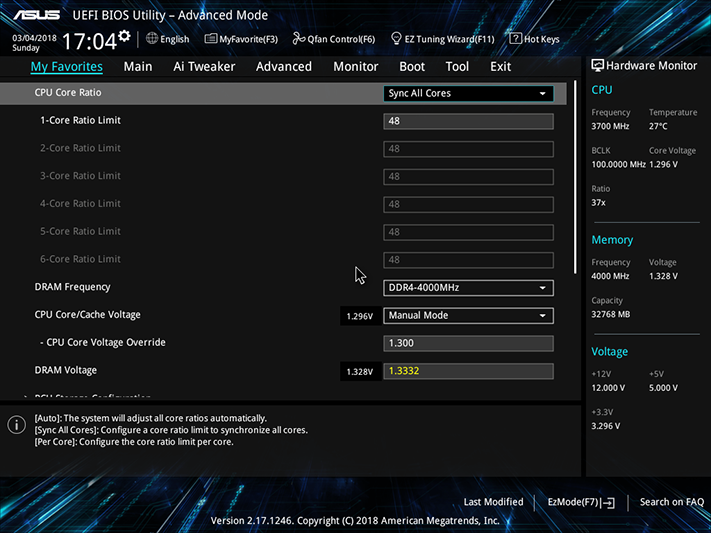The image size is (711, 533).
Task: Click the Hot Keys question mark icon
Action: (515, 39)
